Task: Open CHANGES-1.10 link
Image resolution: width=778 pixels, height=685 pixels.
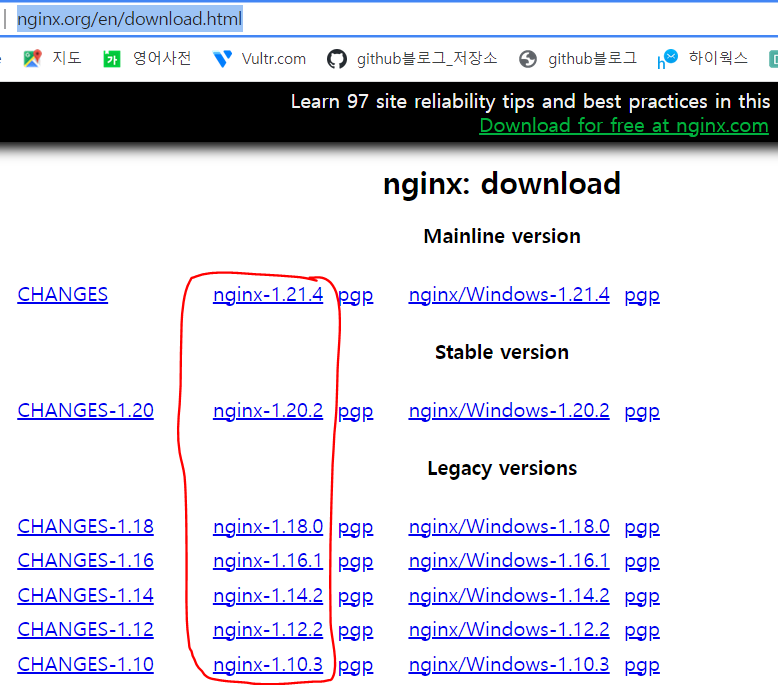Action: pyautogui.click(x=85, y=664)
